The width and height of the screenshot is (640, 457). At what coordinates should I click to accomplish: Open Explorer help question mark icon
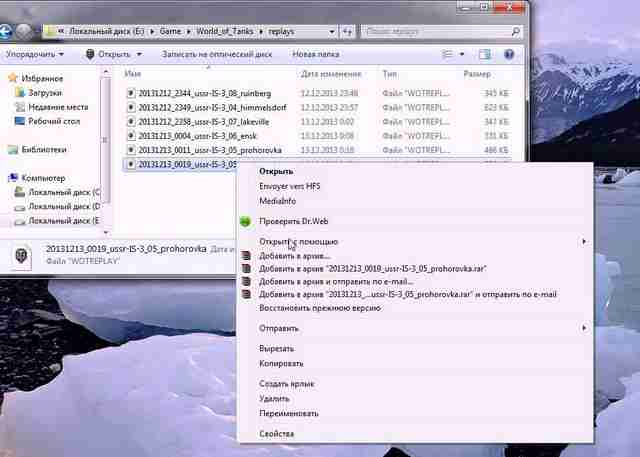coord(509,54)
